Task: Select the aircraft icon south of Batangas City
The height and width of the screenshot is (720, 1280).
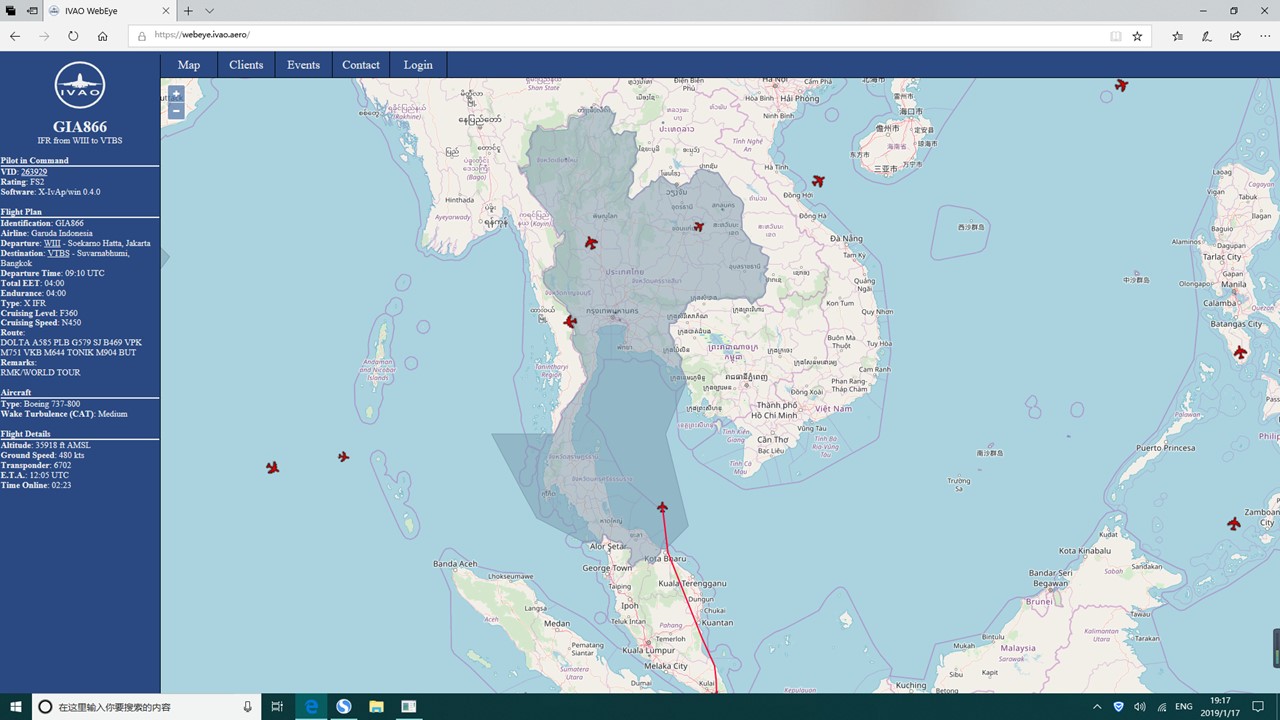Action: [x=1240, y=353]
